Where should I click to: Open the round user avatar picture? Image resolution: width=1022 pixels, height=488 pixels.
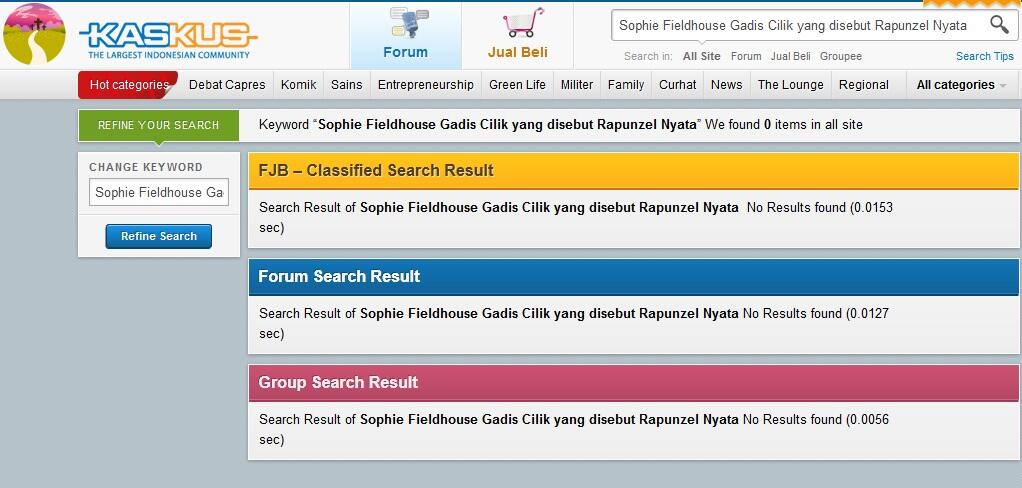[35, 34]
